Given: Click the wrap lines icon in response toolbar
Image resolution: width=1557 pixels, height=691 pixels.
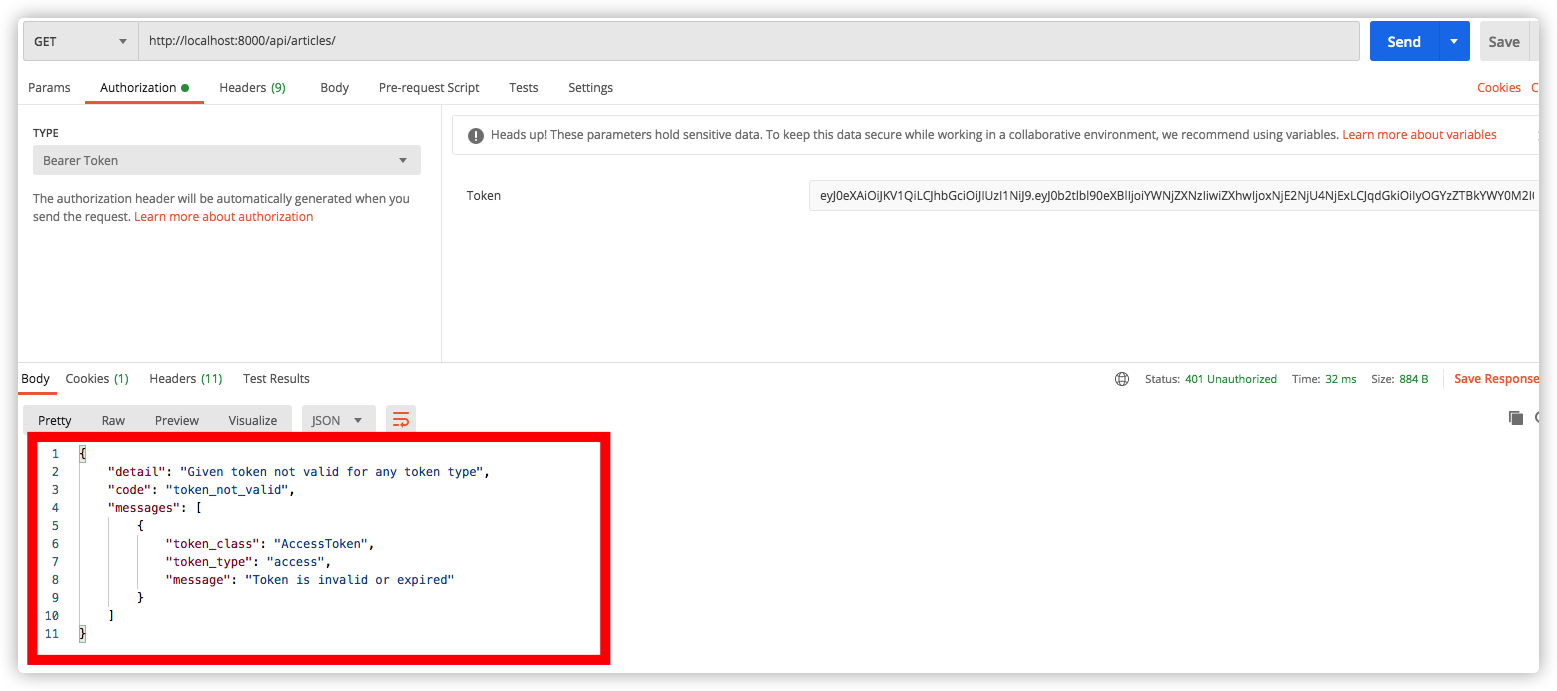Looking at the screenshot, I should (401, 420).
